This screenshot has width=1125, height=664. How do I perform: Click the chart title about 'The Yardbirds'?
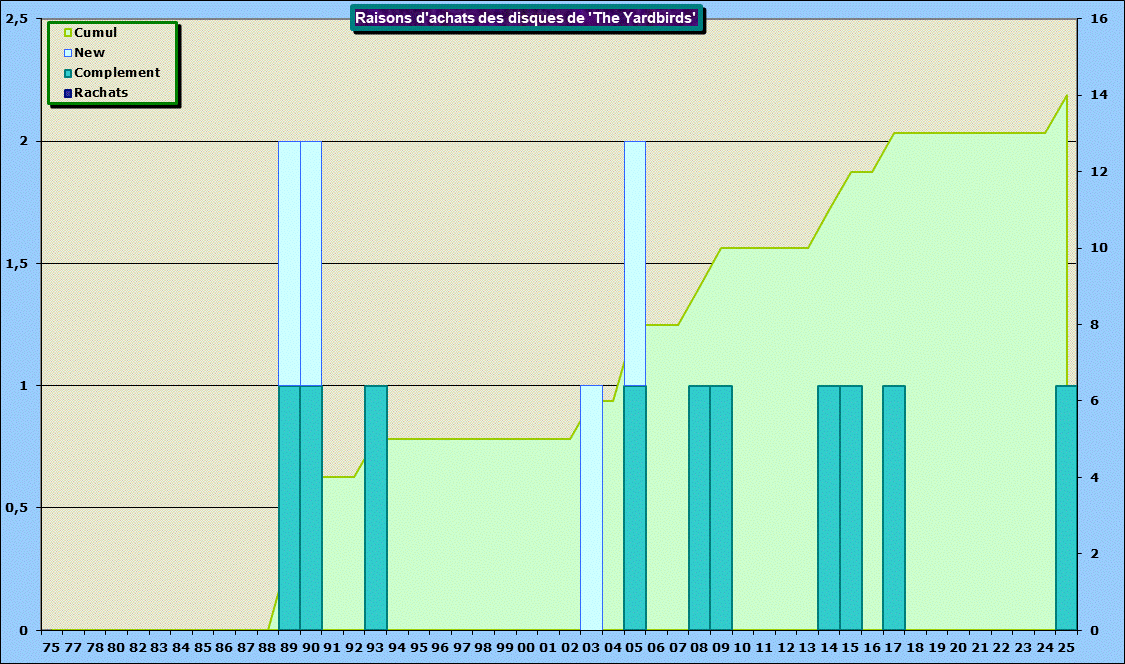526,18
